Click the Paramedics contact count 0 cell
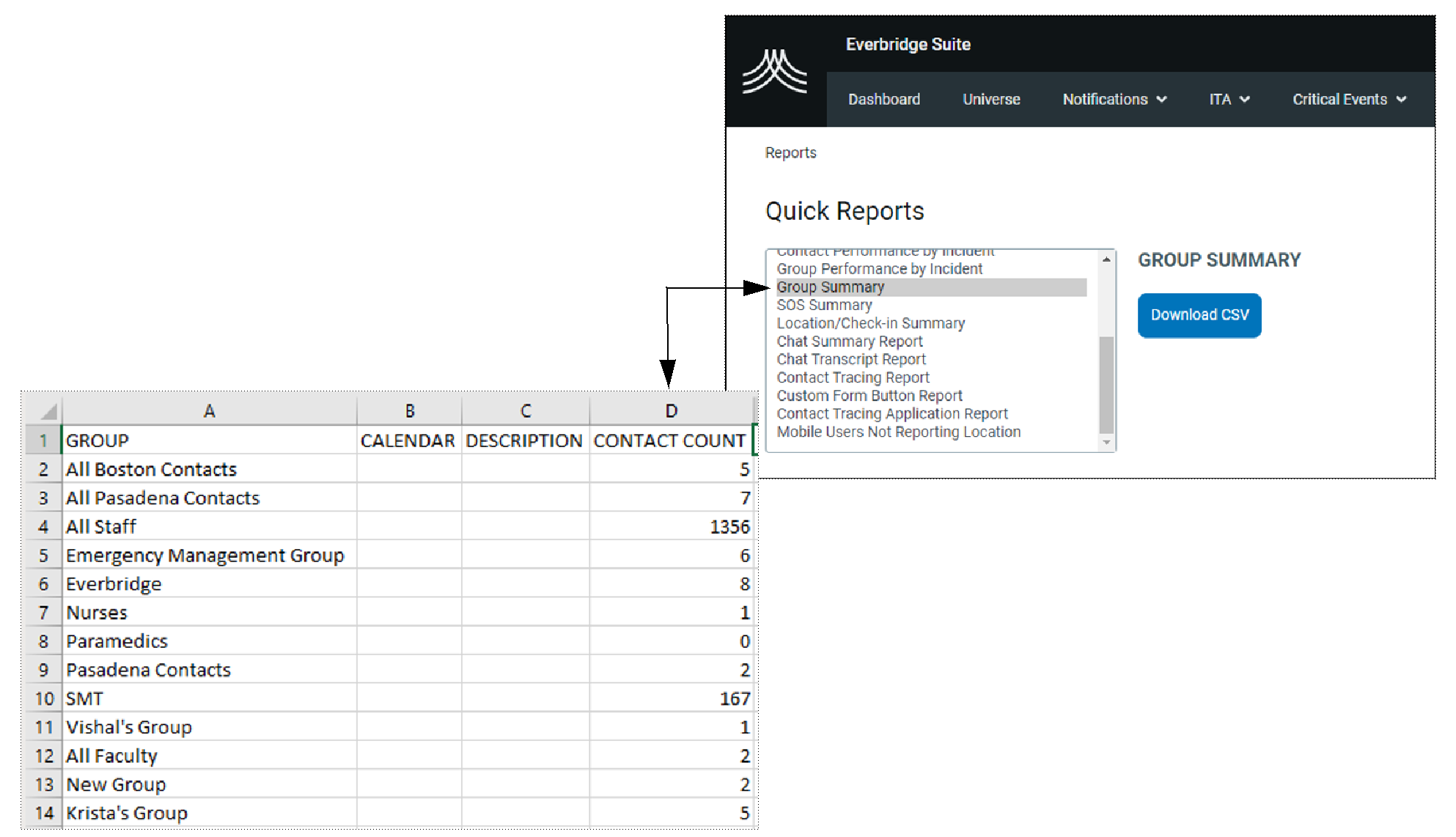The width and height of the screenshot is (1456, 837). [672, 641]
